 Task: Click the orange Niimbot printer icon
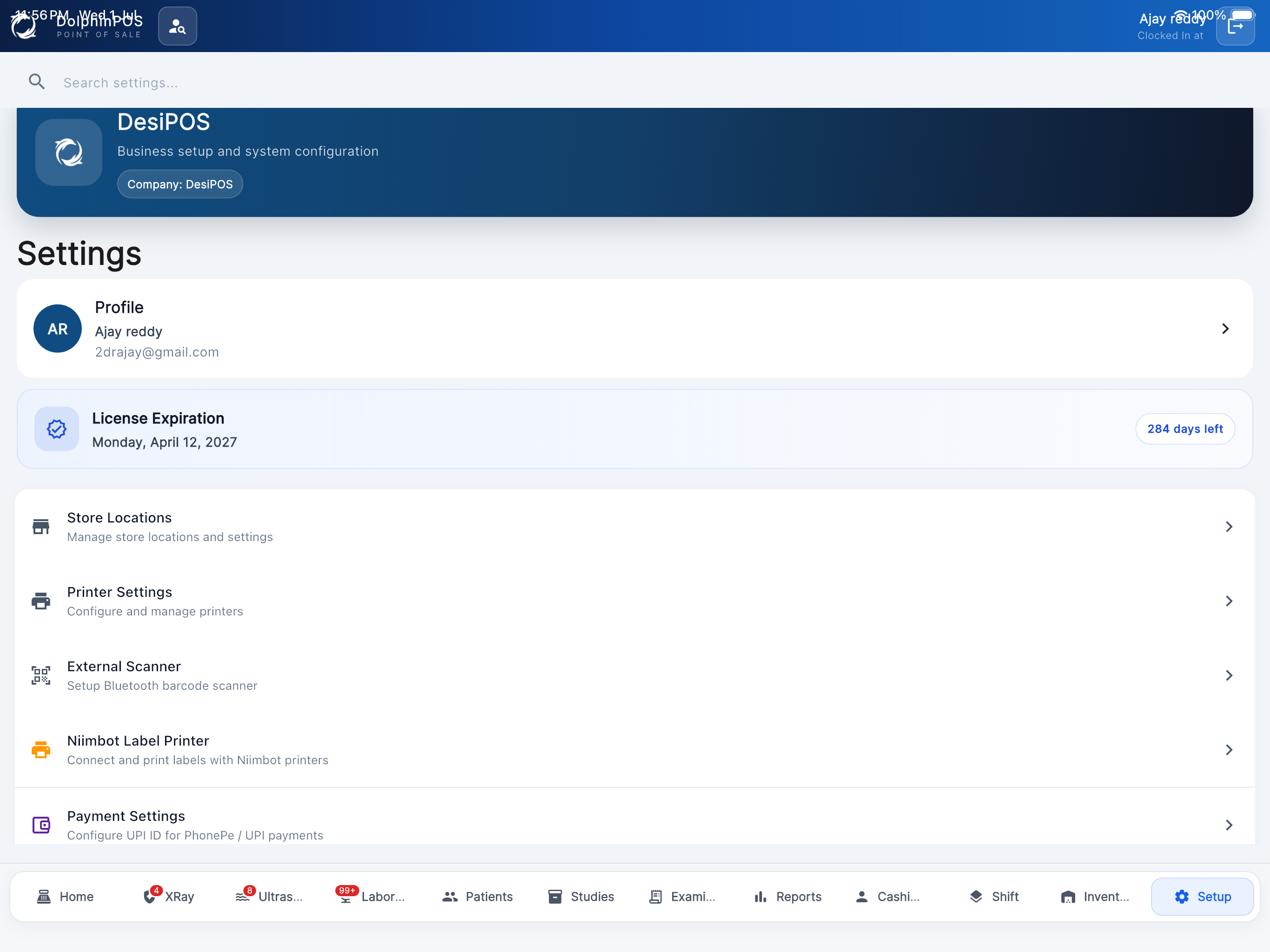point(41,749)
